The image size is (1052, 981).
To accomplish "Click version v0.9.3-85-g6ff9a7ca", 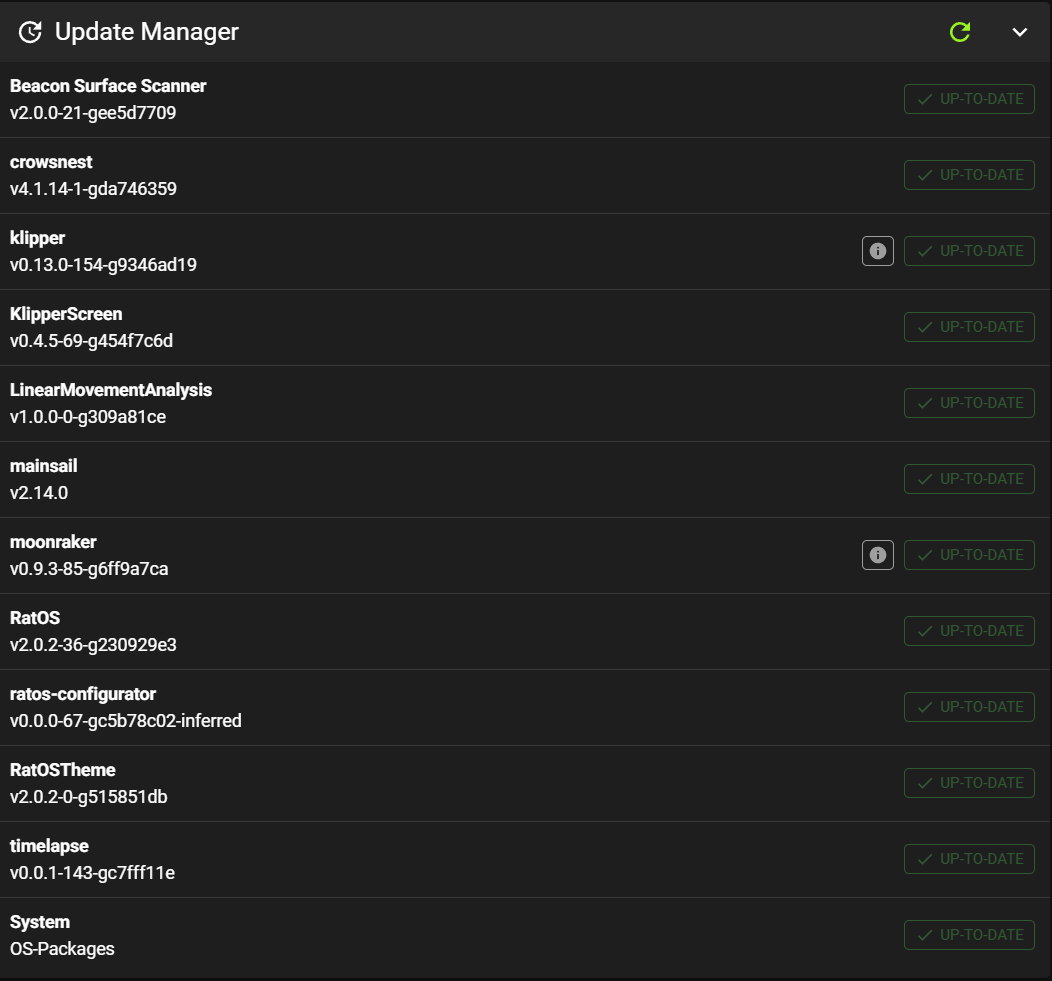I will [x=89, y=568].
